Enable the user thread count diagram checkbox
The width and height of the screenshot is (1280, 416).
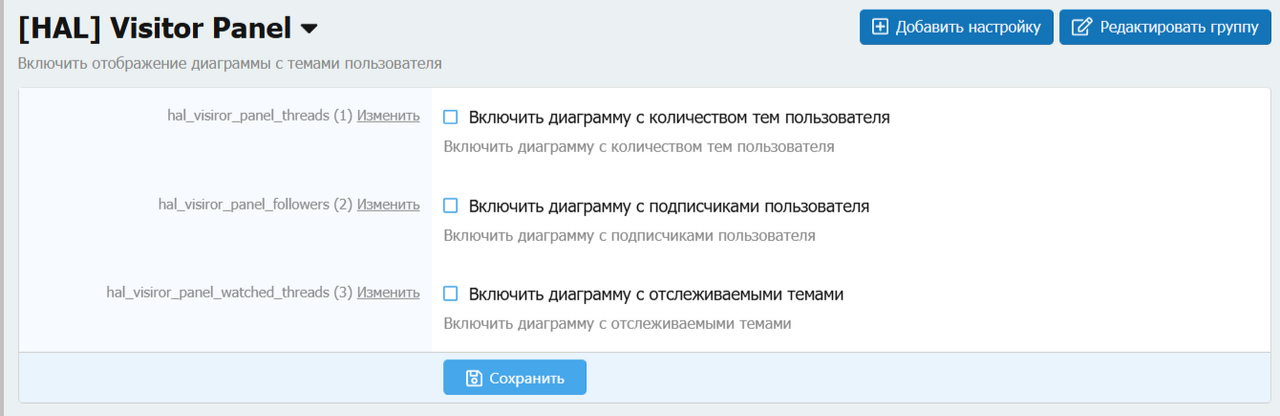(x=450, y=117)
